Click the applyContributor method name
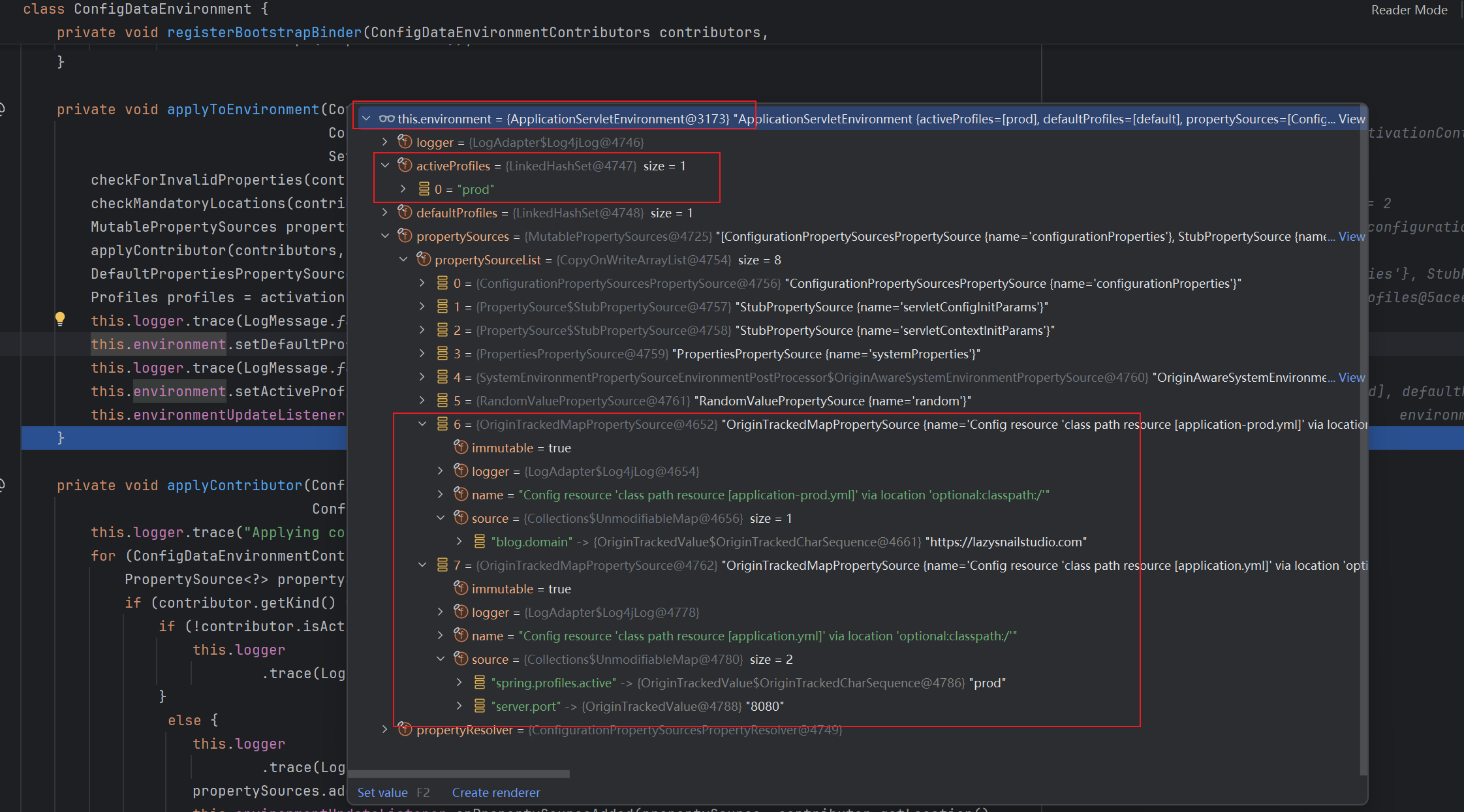Image resolution: width=1464 pixels, height=812 pixels. (235, 486)
